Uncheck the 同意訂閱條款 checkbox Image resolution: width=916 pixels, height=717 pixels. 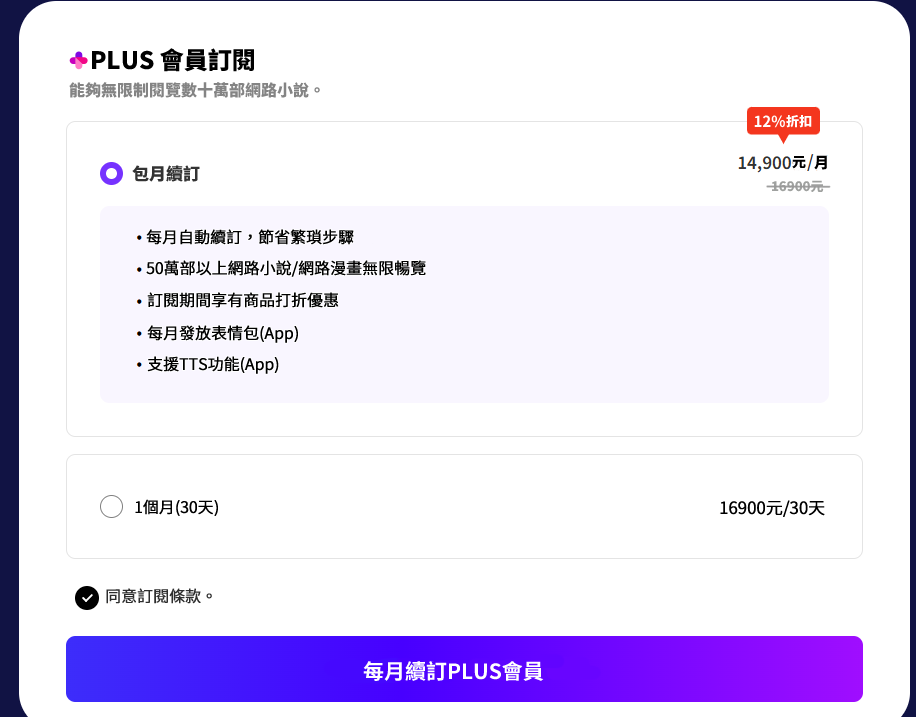pos(87,597)
